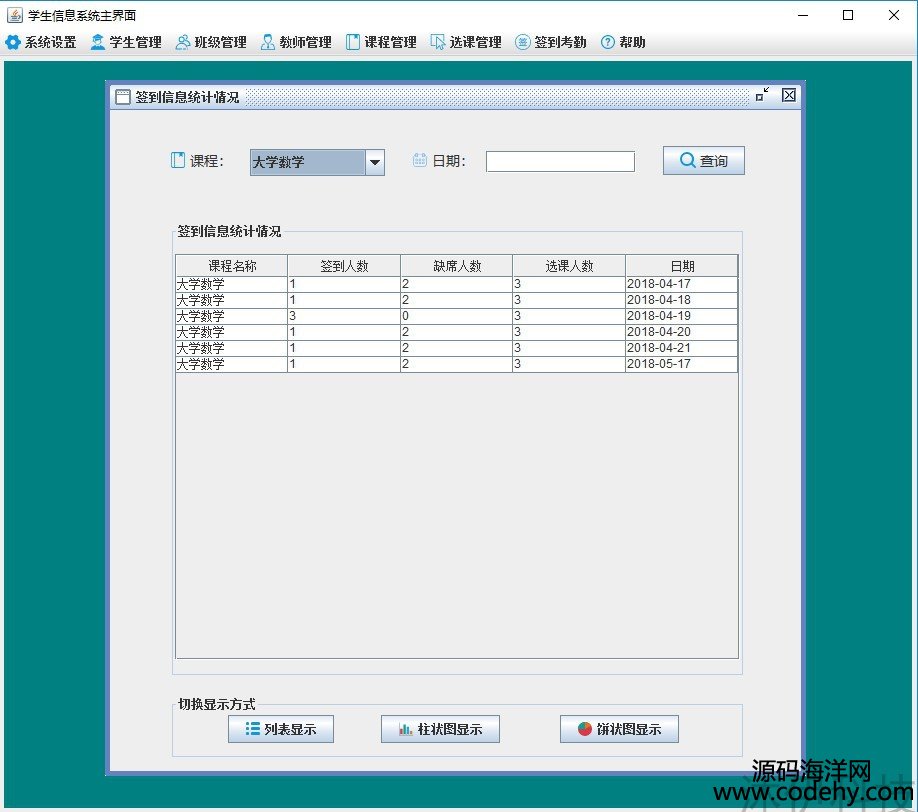This screenshot has width=918, height=812.
Task: Click magnifier icon on 查询 button
Action: [688, 160]
